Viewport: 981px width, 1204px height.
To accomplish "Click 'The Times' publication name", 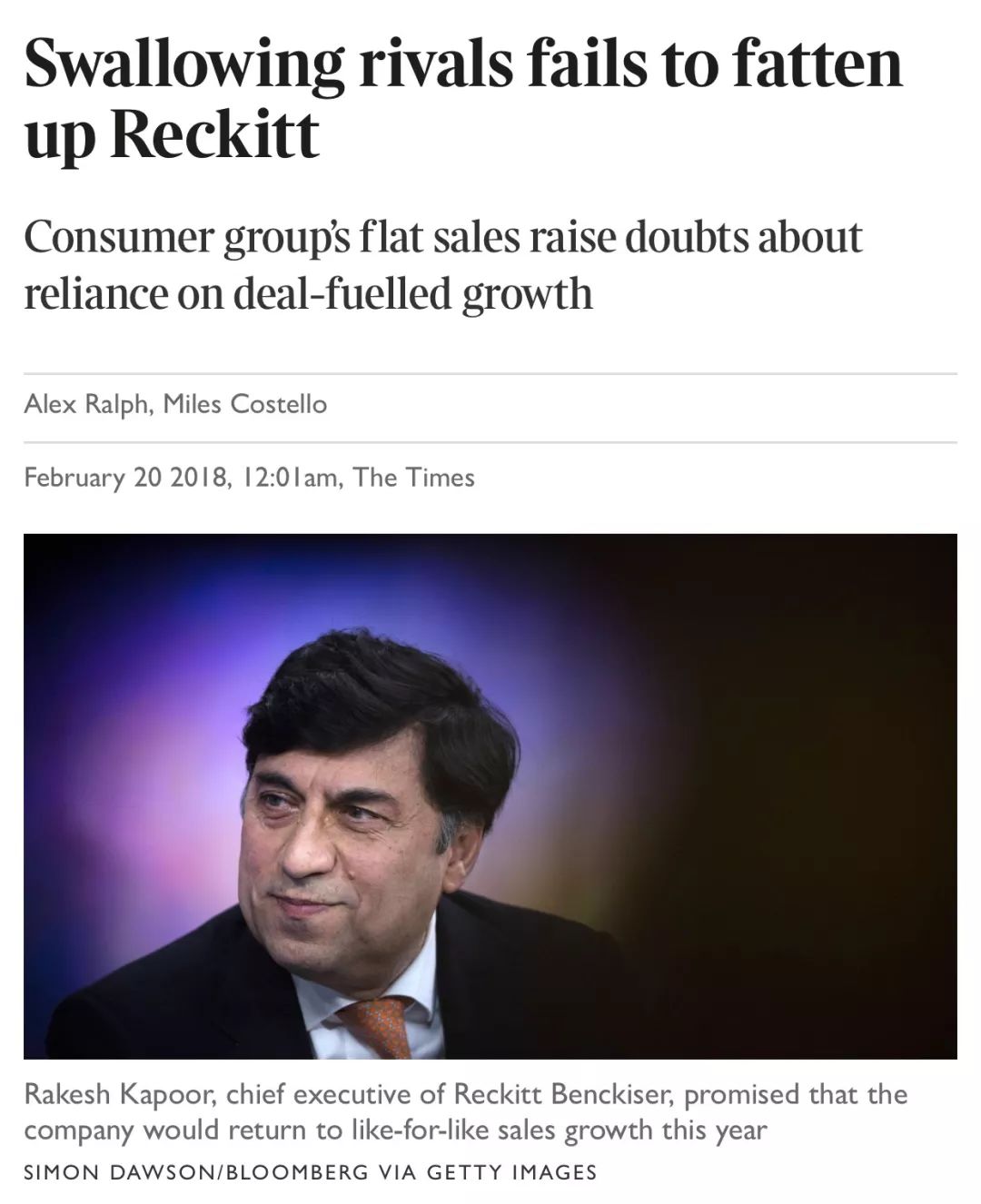I will click(x=413, y=477).
